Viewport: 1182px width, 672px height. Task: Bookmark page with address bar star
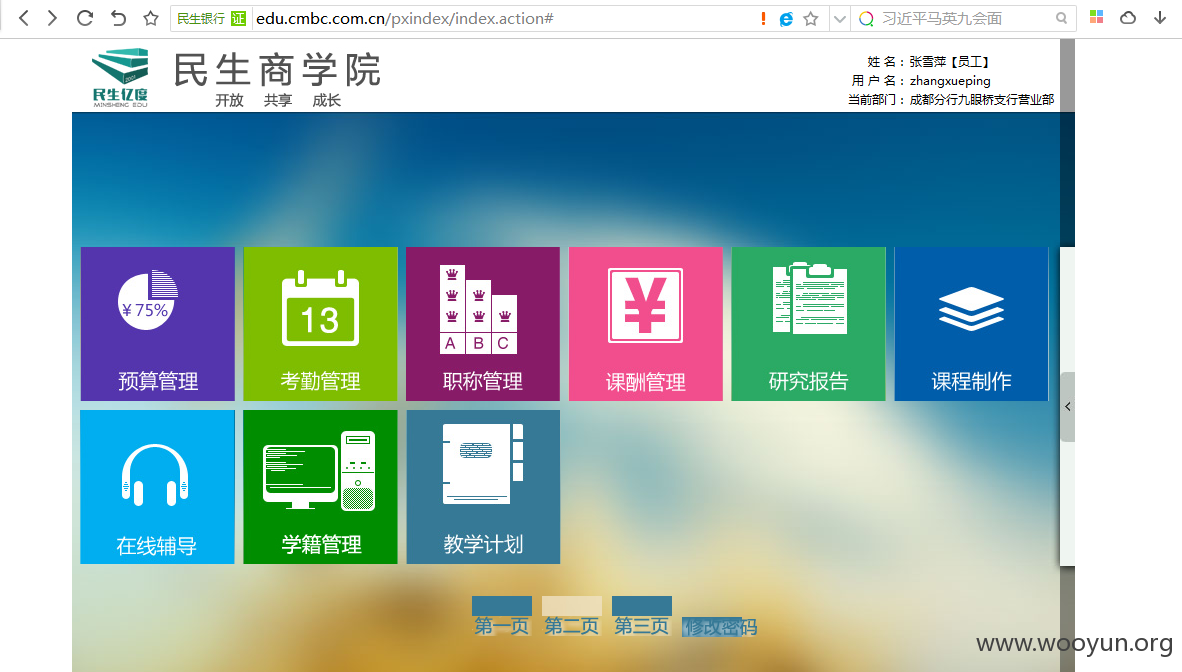click(811, 19)
